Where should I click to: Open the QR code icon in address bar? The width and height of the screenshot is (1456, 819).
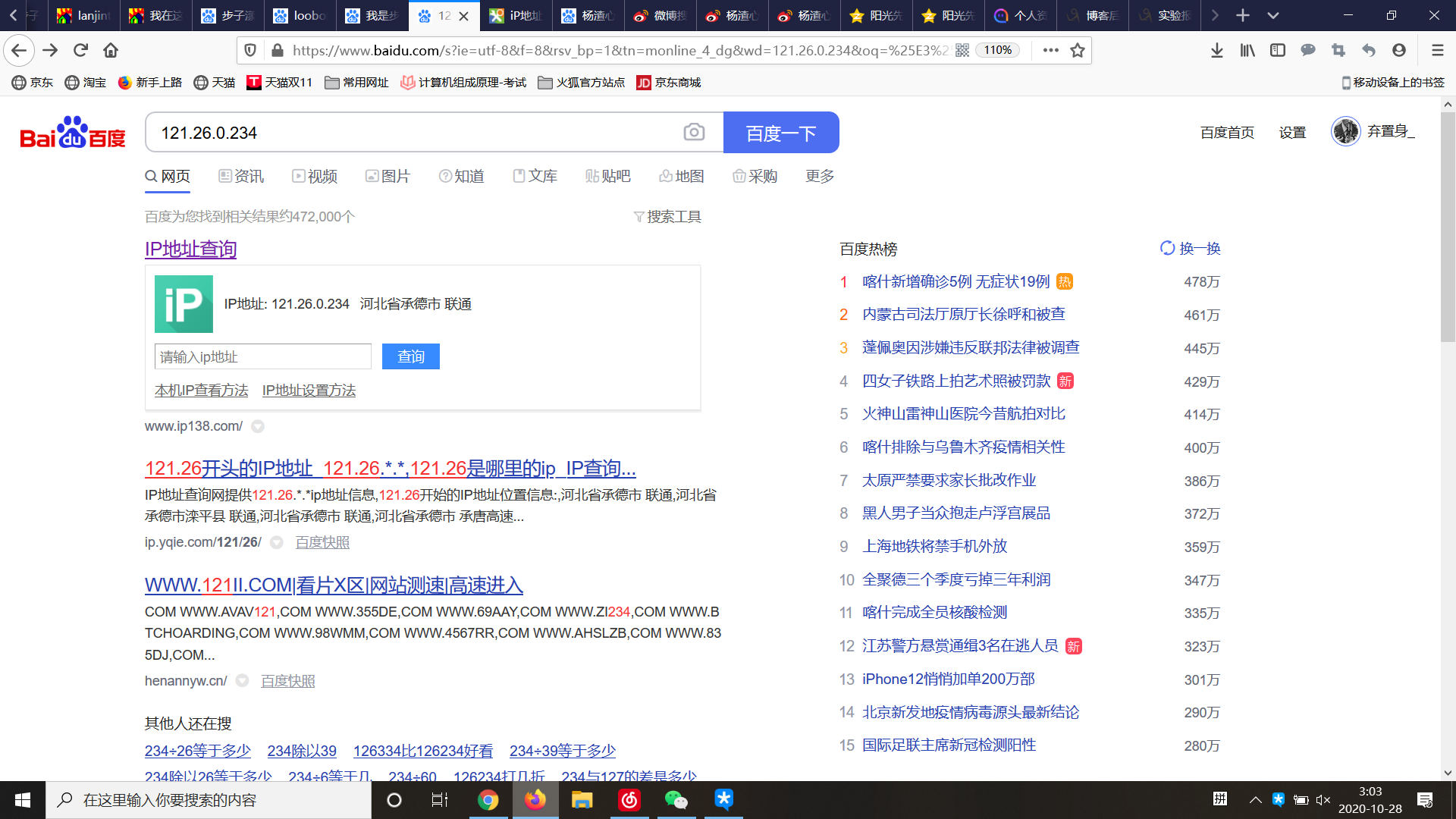click(x=962, y=51)
